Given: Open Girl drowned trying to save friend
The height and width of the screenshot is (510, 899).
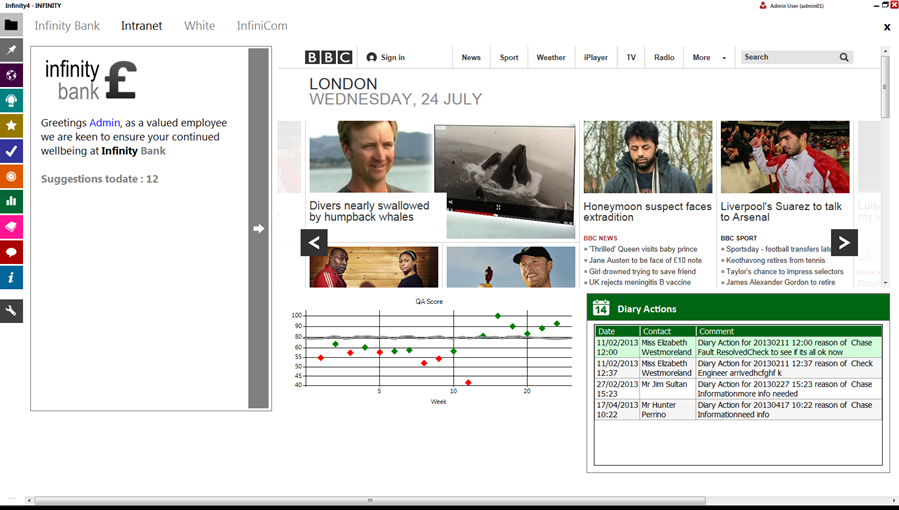Looking at the screenshot, I should tap(642, 272).
